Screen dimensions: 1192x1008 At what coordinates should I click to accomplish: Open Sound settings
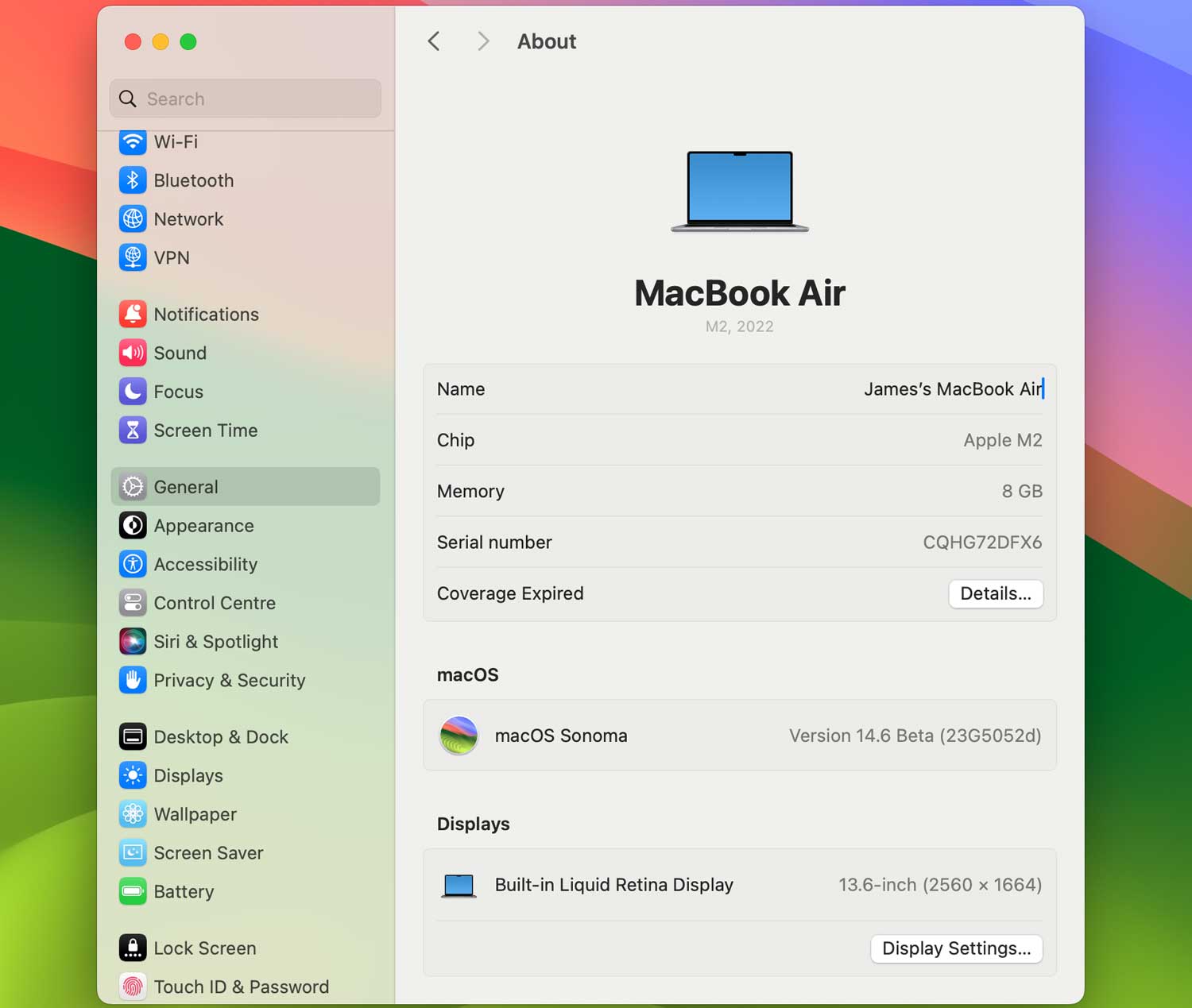tap(180, 353)
